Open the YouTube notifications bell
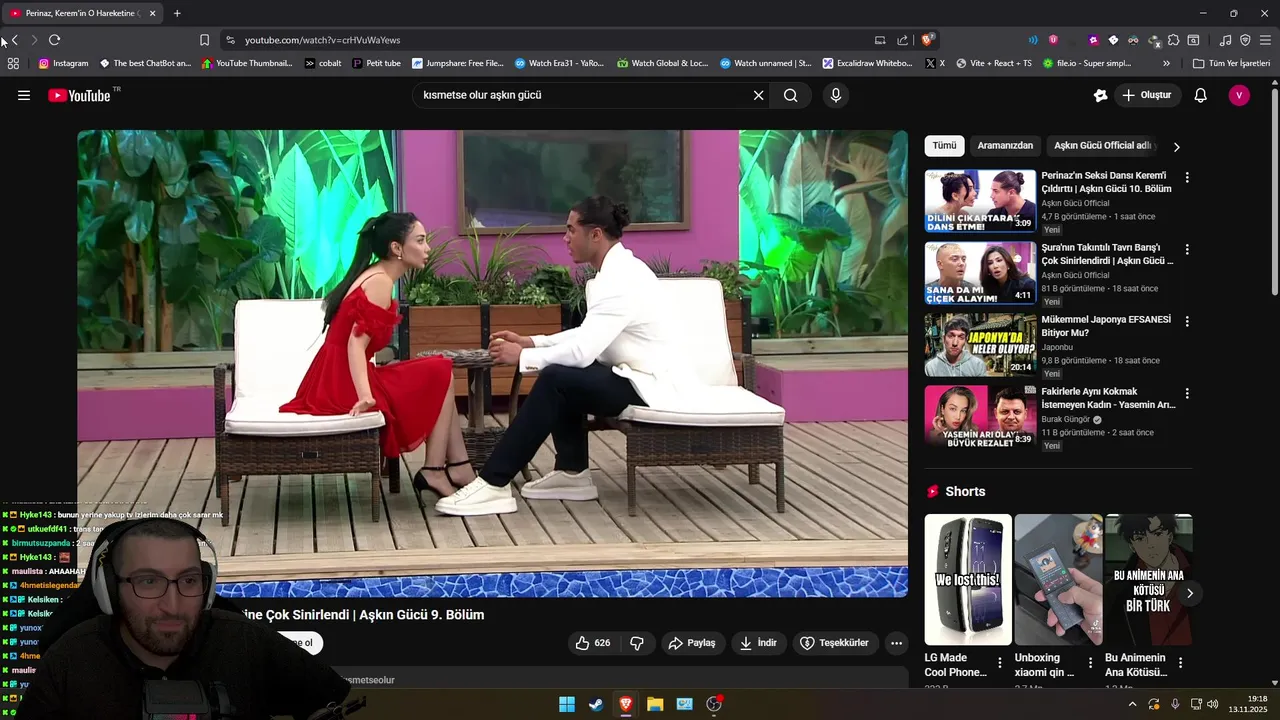Image resolution: width=1280 pixels, height=720 pixels. tap(1201, 95)
